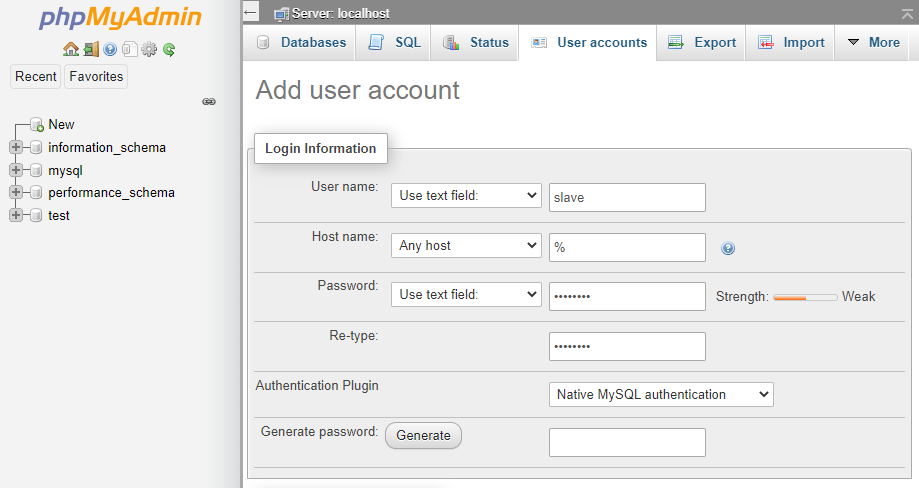919x488 pixels.
Task: Switch to the SQL tab
Action: coord(393,42)
